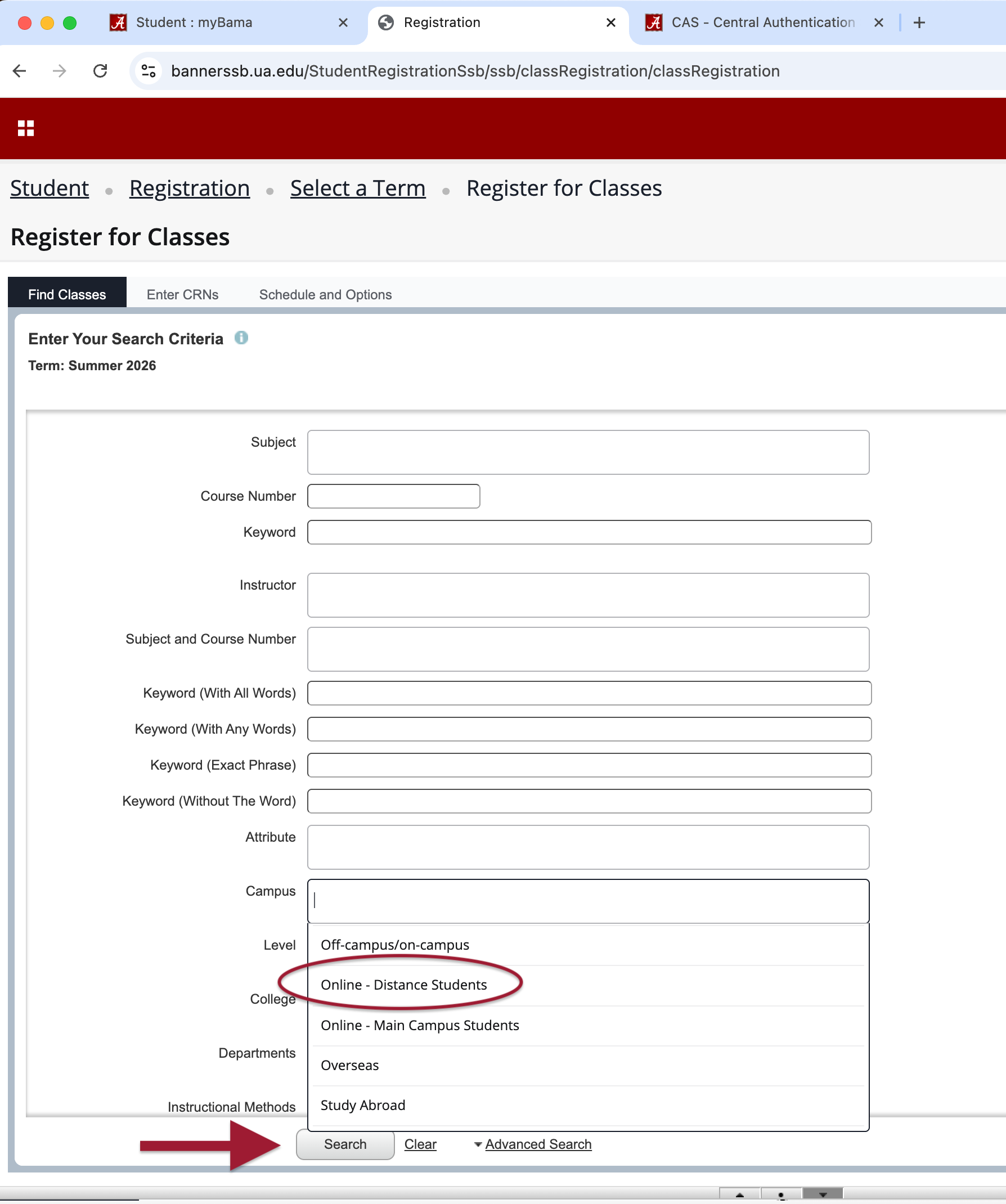Choose Online - Distance Students campus option

[x=588, y=985]
